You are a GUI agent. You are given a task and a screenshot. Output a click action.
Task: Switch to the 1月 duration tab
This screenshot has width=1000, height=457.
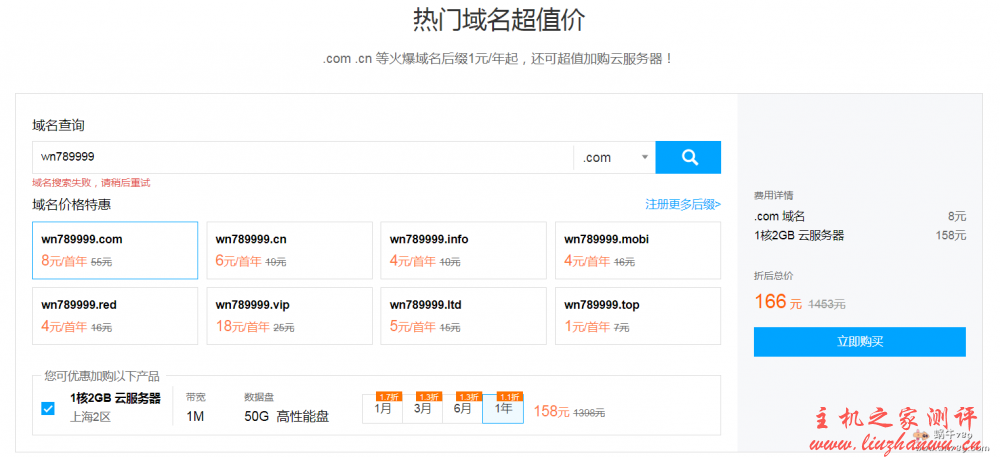[382, 409]
